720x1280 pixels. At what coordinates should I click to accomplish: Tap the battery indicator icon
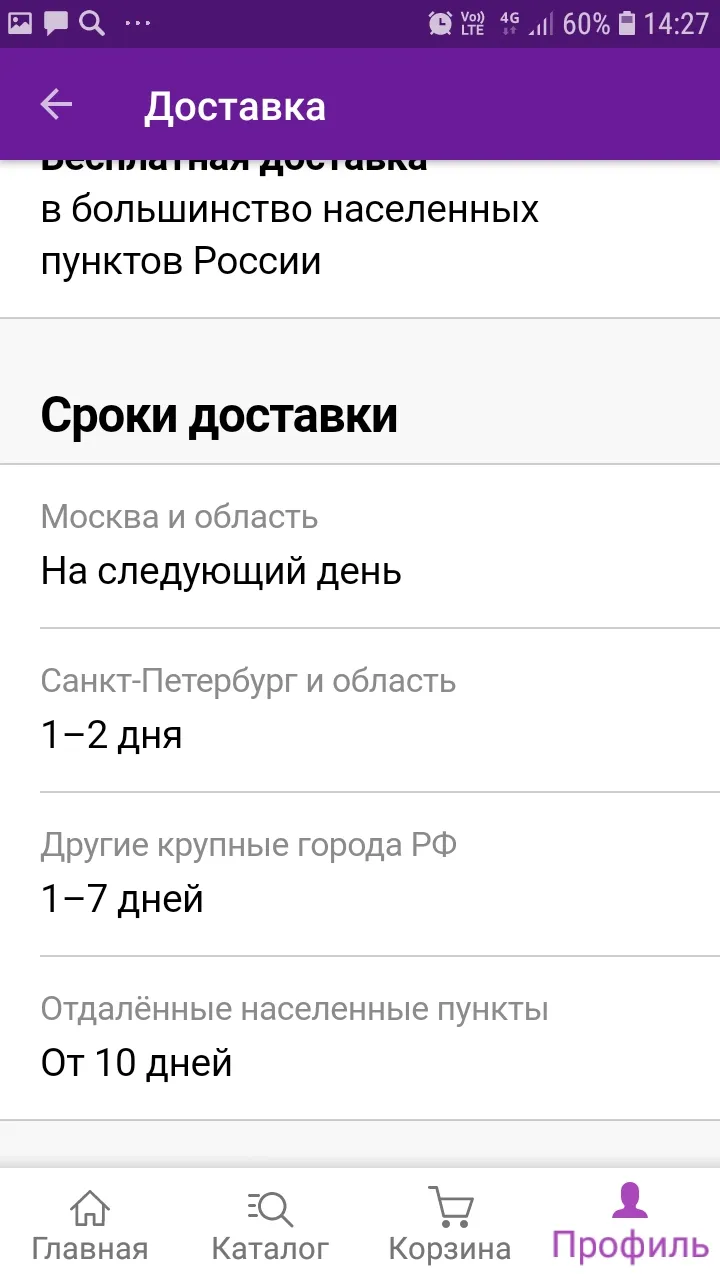click(x=627, y=24)
